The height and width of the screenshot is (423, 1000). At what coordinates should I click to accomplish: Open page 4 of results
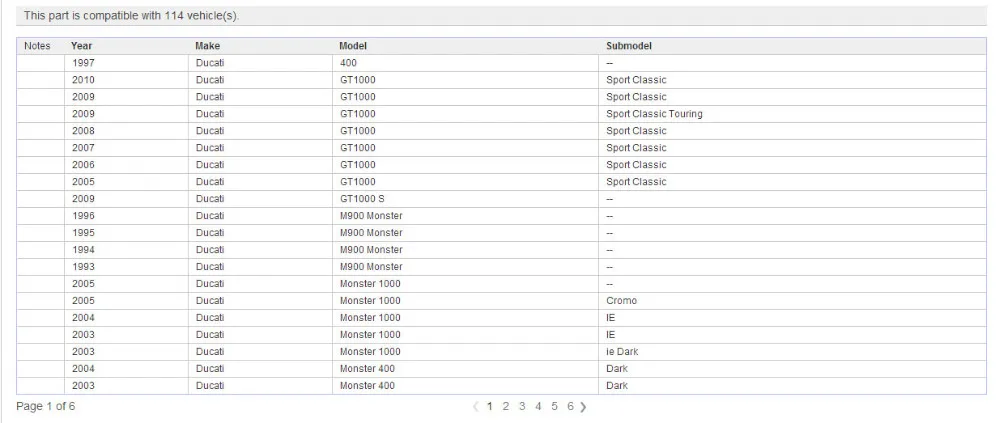(x=538, y=406)
